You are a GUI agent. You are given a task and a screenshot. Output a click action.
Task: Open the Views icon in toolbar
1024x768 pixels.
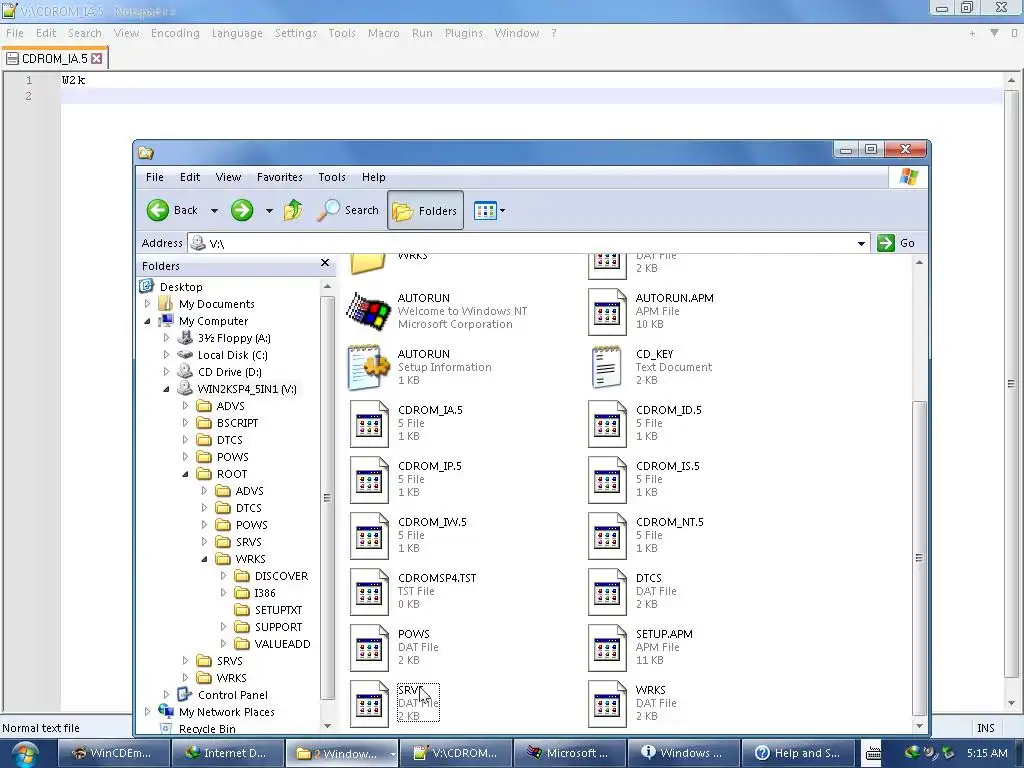click(x=485, y=211)
